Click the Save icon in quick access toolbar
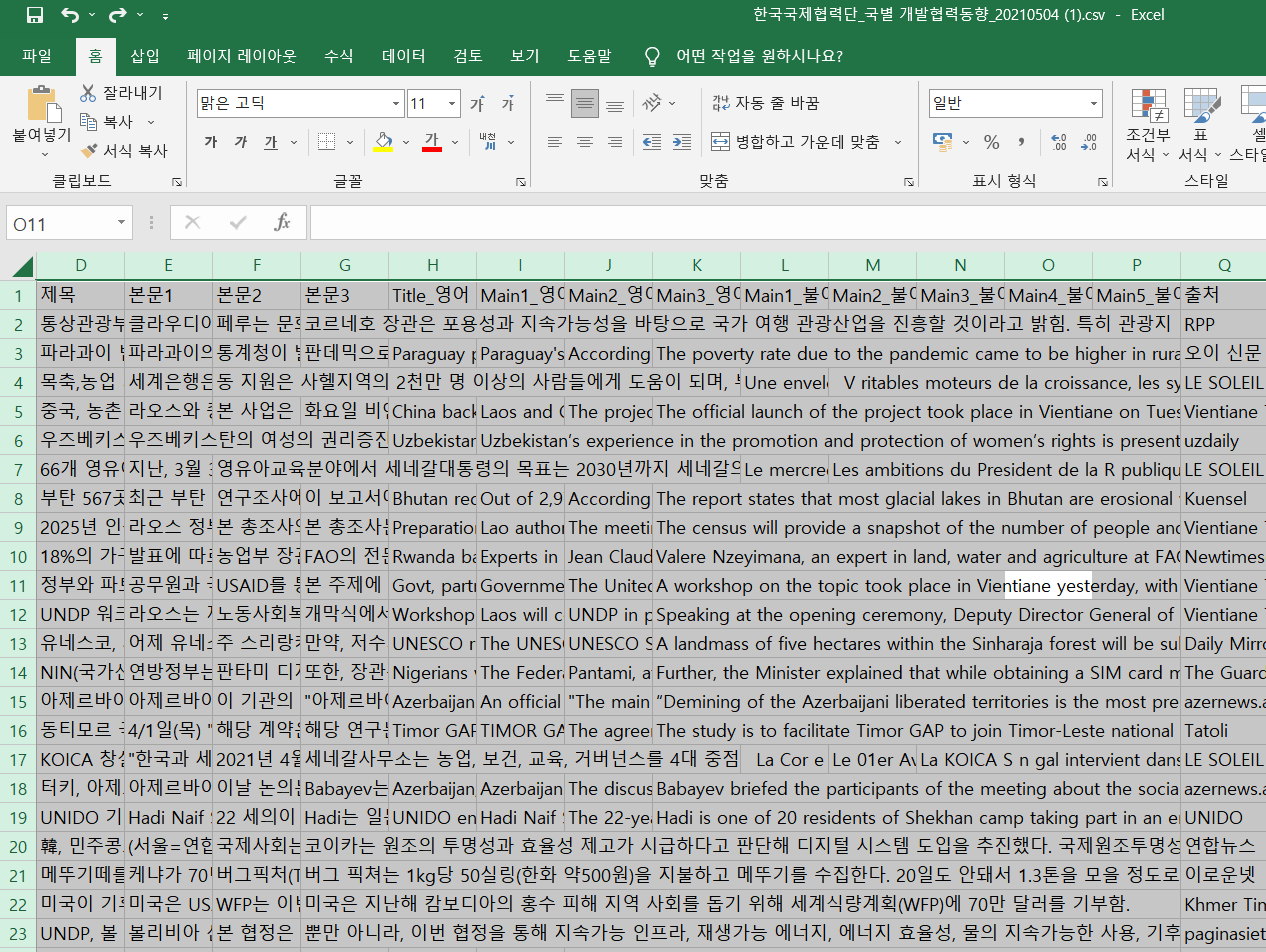Viewport: 1266px width, 952px height. (x=34, y=15)
